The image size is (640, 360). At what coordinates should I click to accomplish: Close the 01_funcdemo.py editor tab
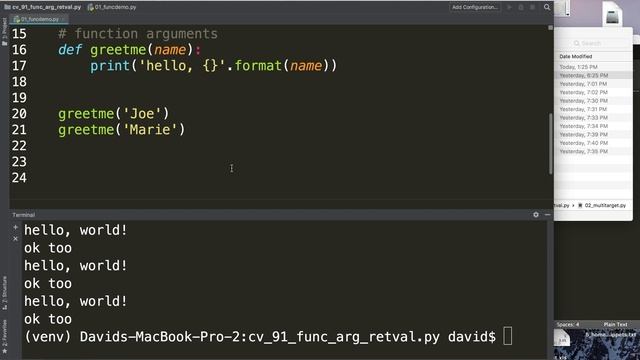(x=63, y=19)
